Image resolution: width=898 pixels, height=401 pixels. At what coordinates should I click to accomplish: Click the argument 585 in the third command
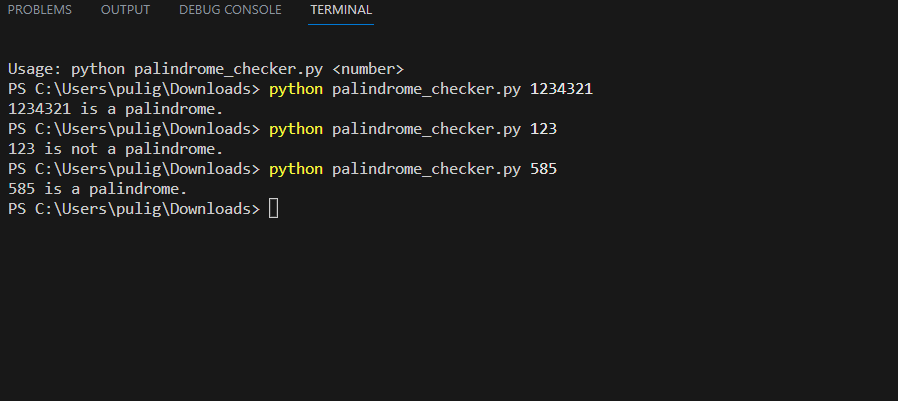(x=543, y=169)
